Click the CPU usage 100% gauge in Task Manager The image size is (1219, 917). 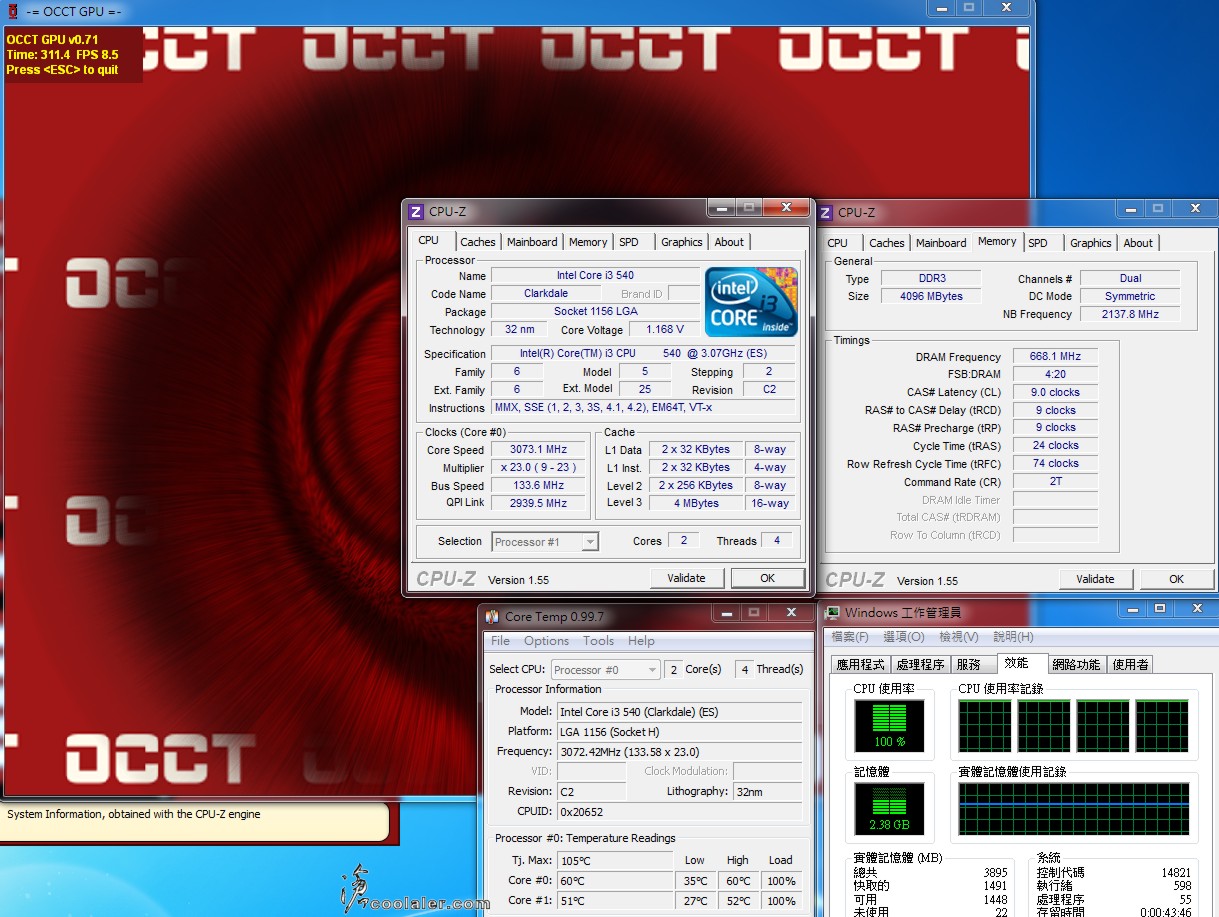889,726
